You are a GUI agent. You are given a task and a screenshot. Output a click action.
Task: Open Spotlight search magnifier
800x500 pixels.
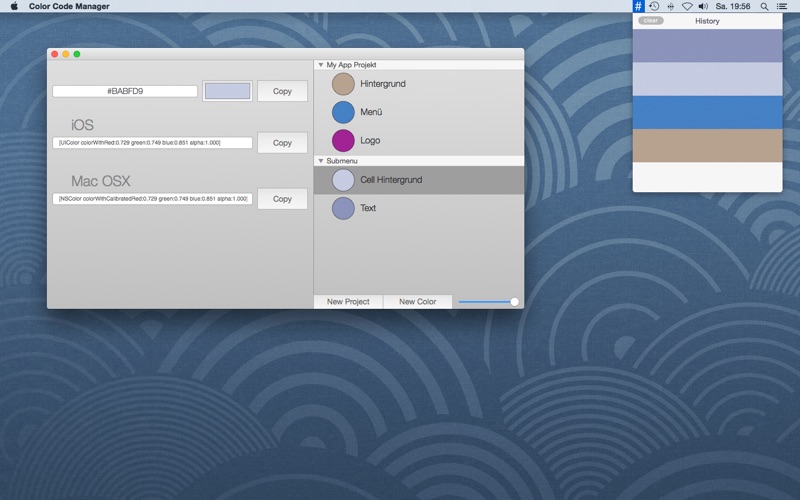click(765, 6)
